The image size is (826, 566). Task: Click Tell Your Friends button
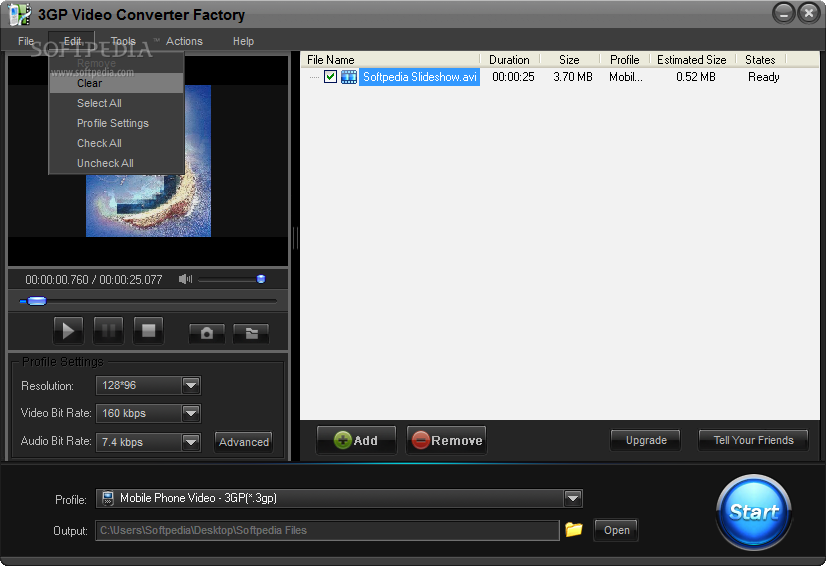click(753, 440)
